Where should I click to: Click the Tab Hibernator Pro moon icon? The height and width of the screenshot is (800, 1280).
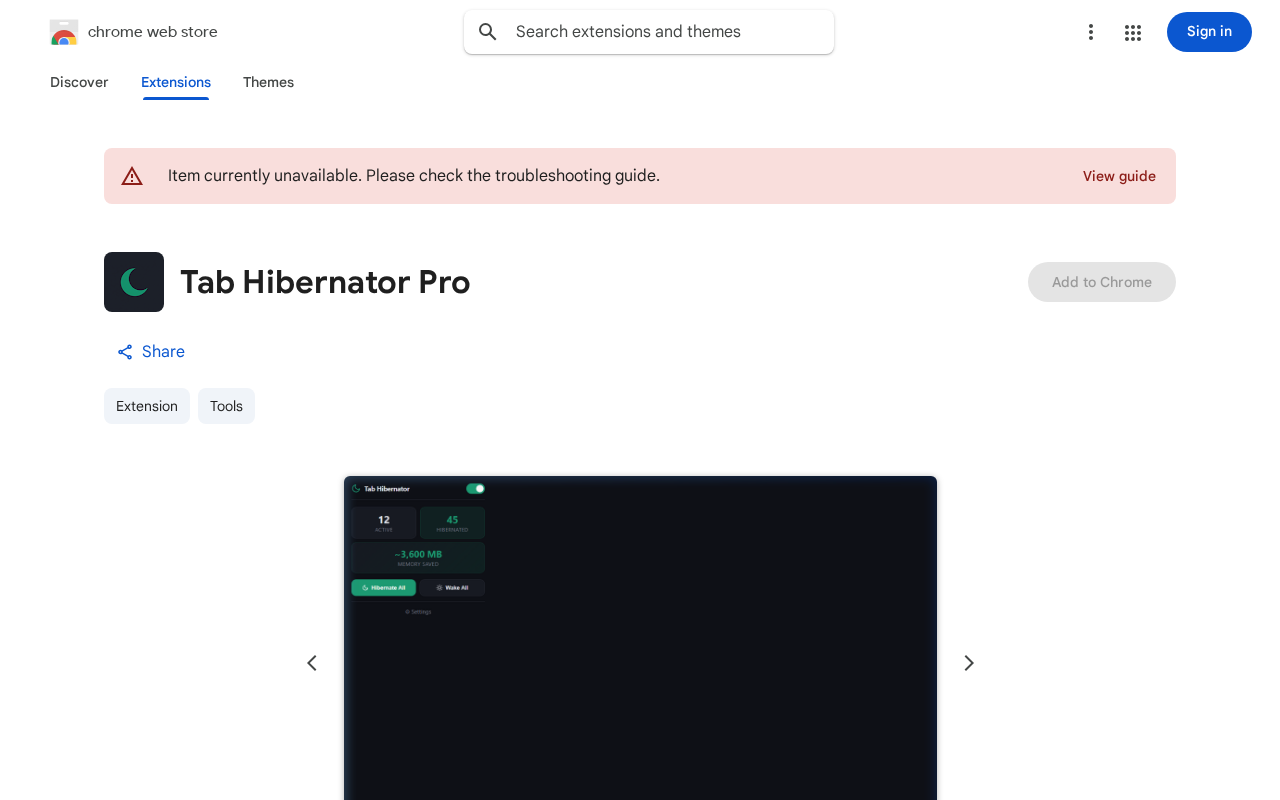click(134, 282)
